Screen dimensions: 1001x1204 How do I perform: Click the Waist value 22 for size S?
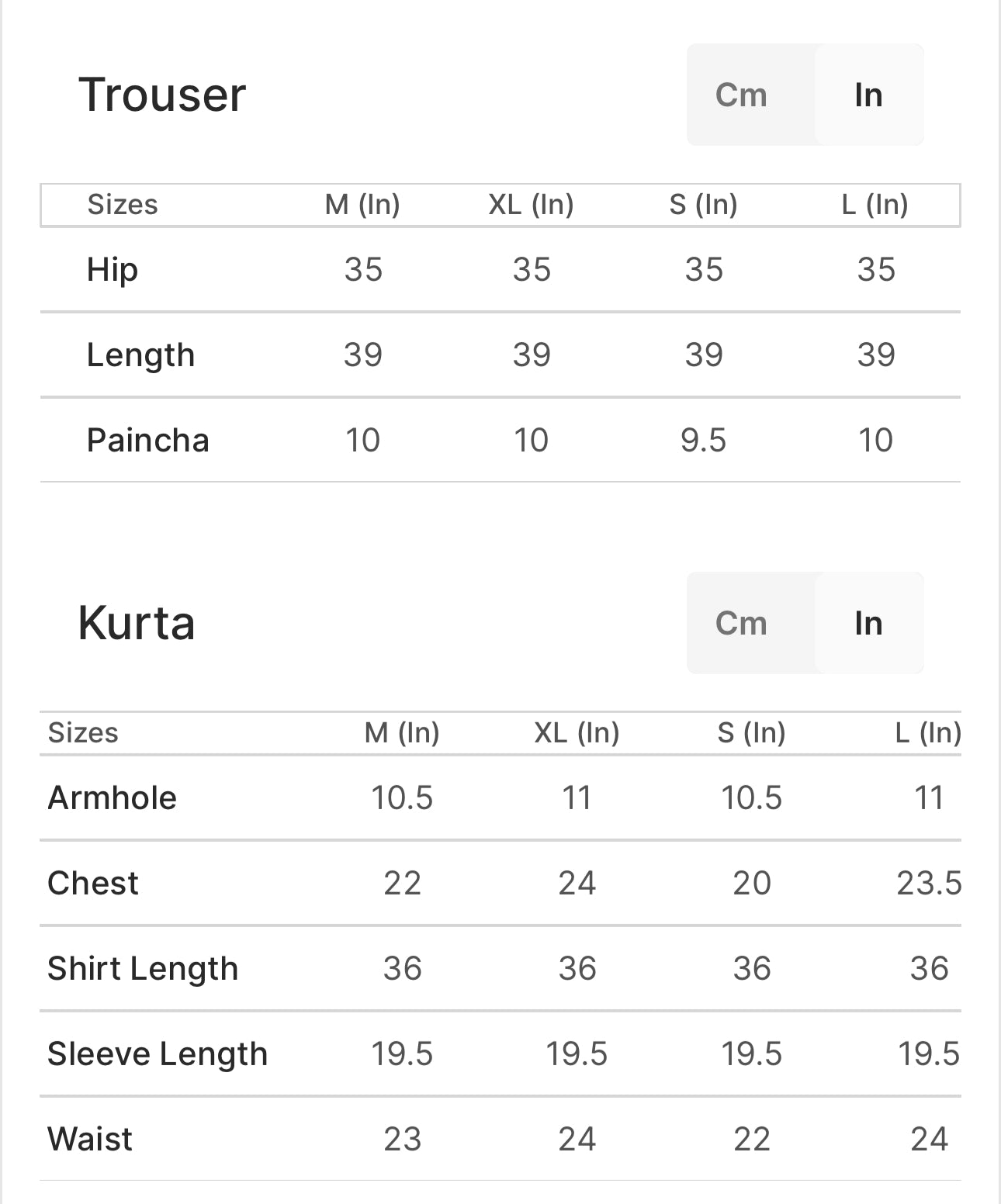pos(752,1139)
